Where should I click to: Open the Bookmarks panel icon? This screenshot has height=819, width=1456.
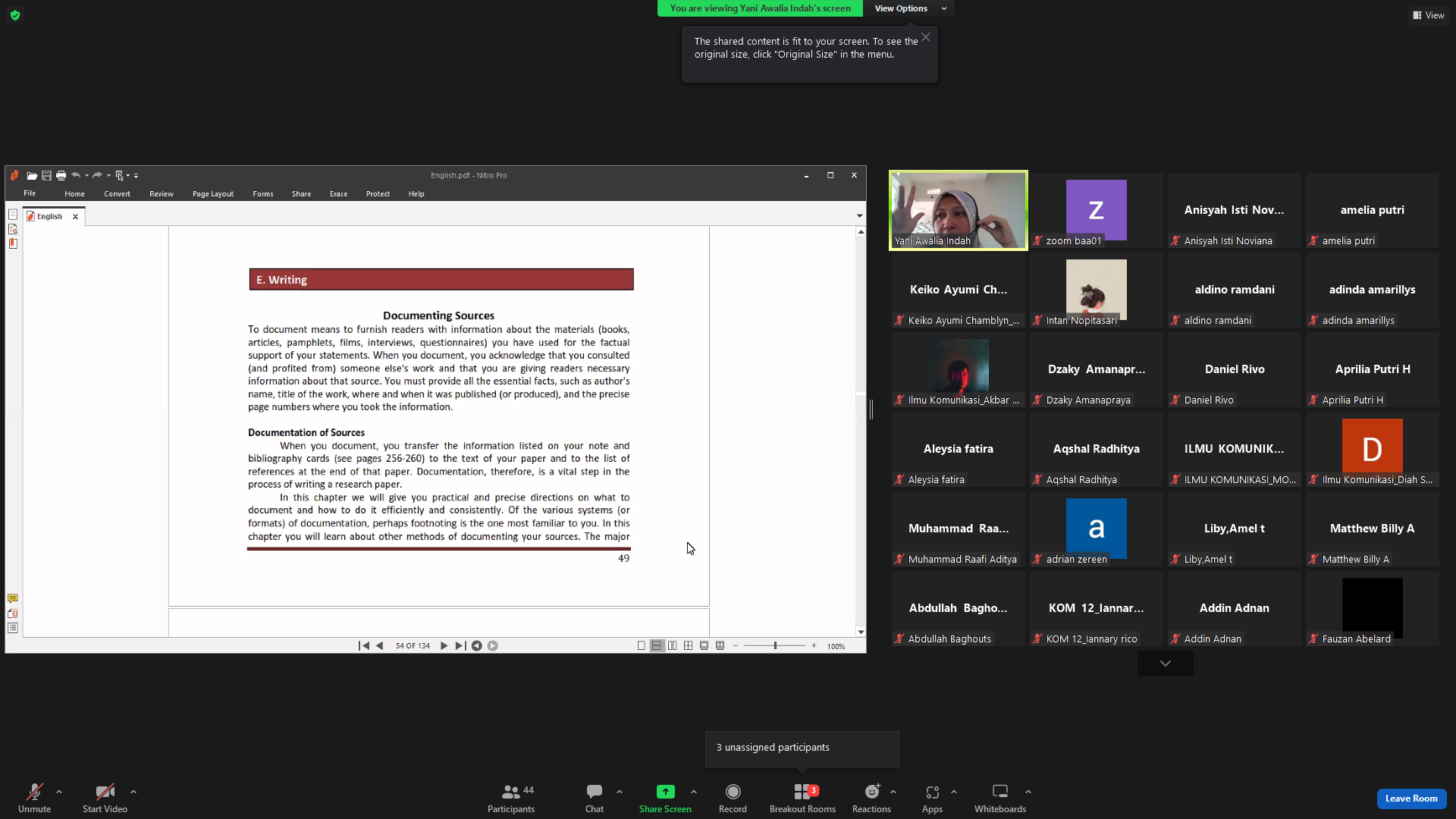[13, 243]
